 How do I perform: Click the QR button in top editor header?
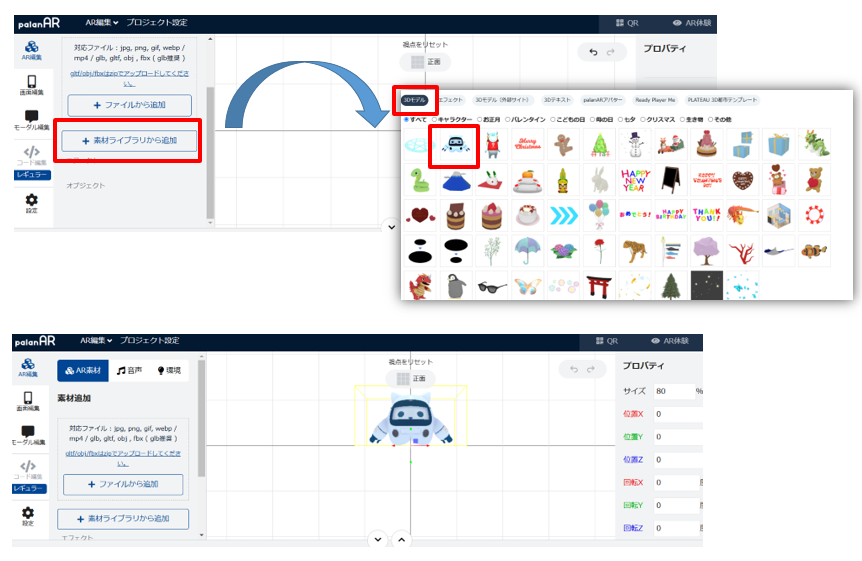coord(627,23)
